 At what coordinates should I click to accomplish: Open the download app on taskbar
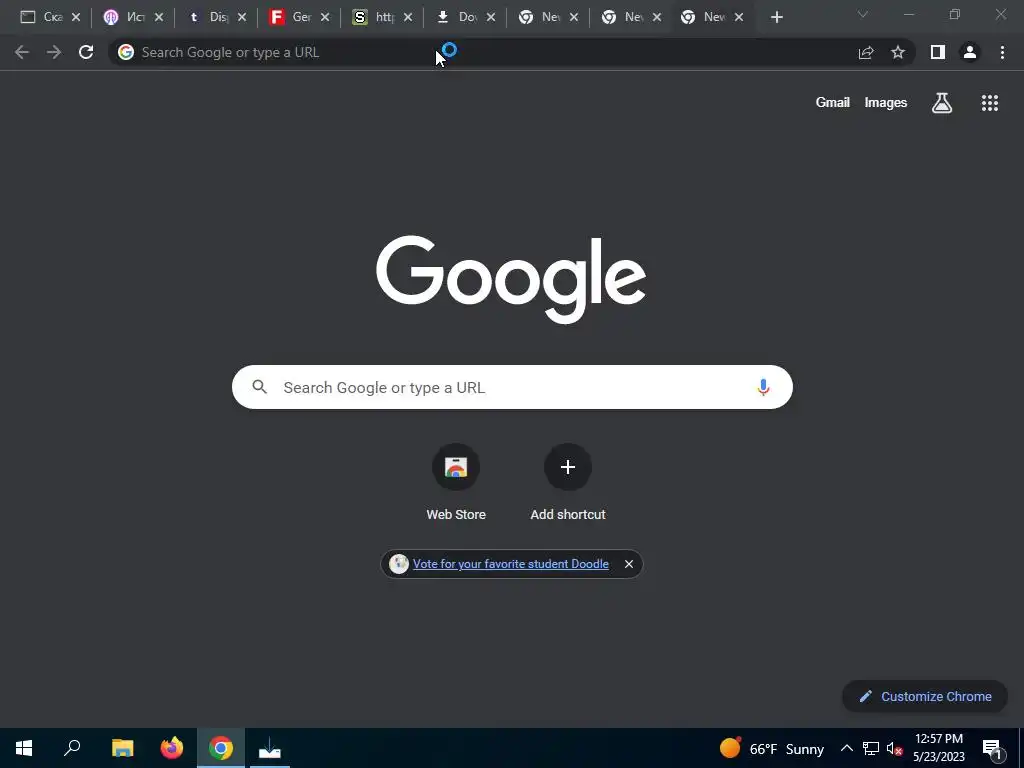(270, 748)
